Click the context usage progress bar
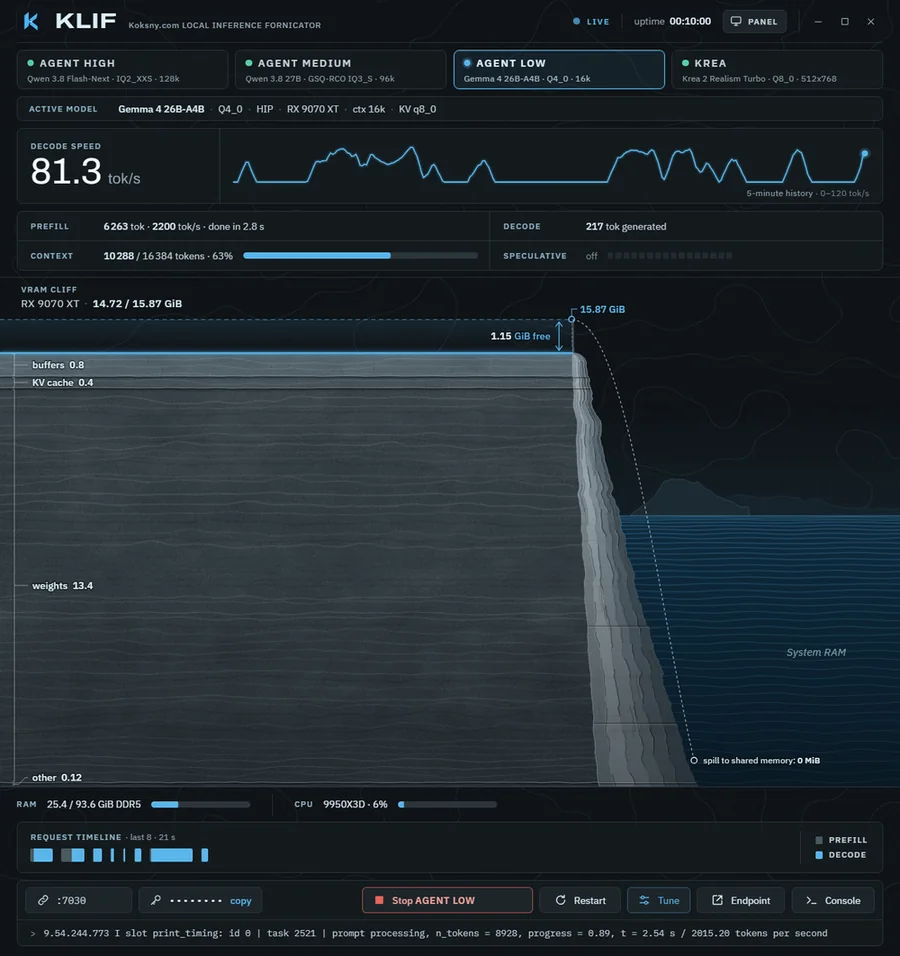This screenshot has height=956, width=900. pyautogui.click(x=360, y=255)
